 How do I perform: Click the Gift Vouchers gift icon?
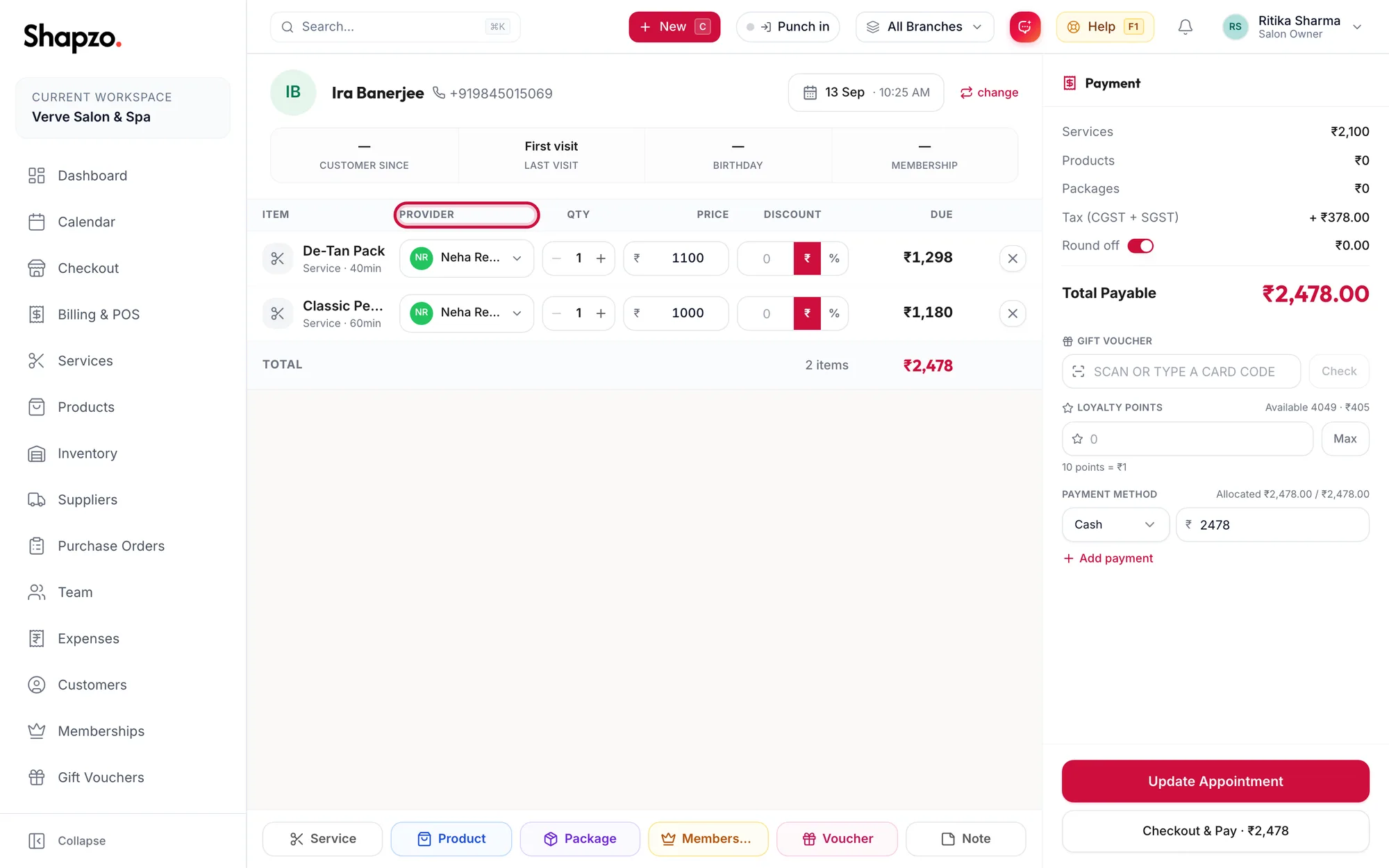tap(36, 778)
